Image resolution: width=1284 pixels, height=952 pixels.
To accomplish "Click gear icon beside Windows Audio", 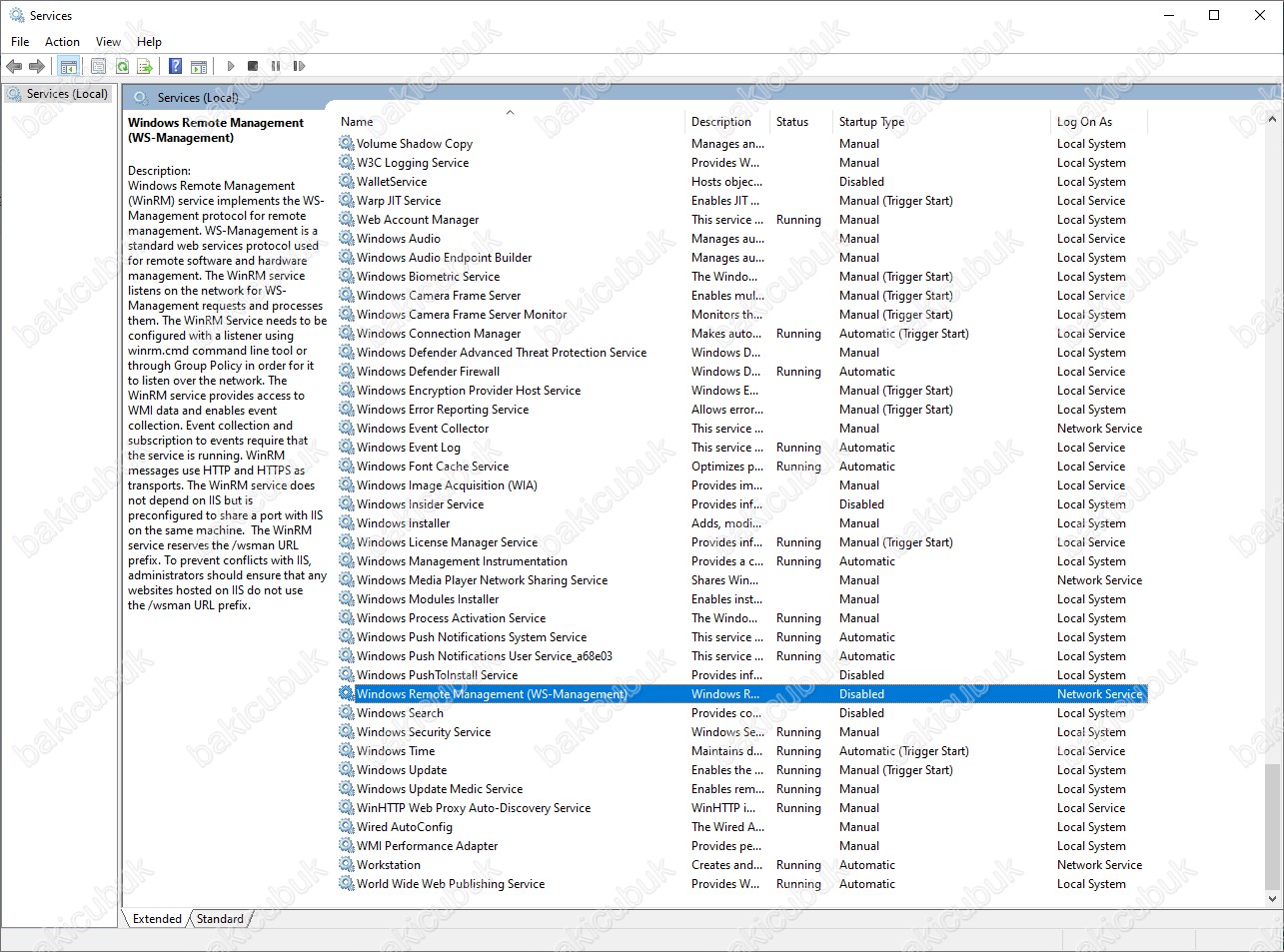I will 347,238.
